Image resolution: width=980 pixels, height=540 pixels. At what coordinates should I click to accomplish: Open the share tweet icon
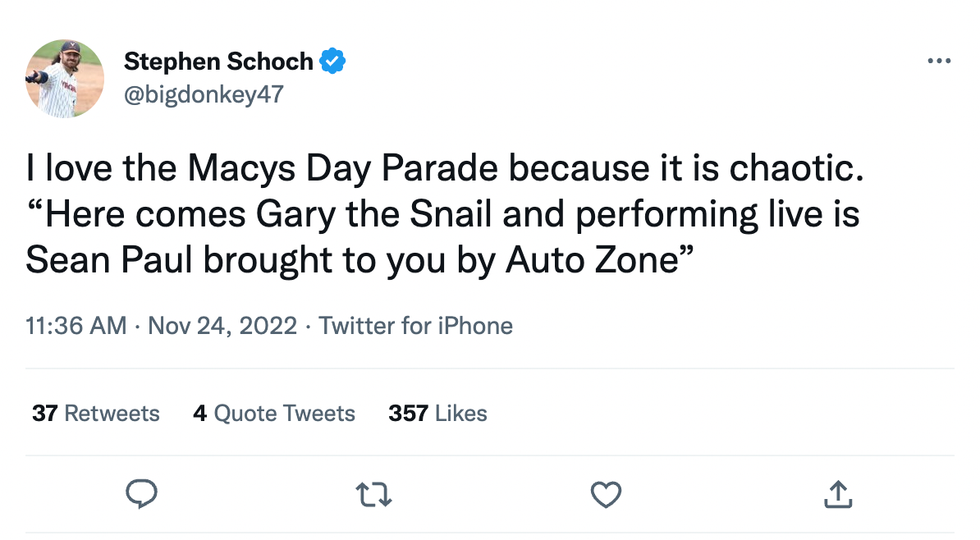pos(838,493)
